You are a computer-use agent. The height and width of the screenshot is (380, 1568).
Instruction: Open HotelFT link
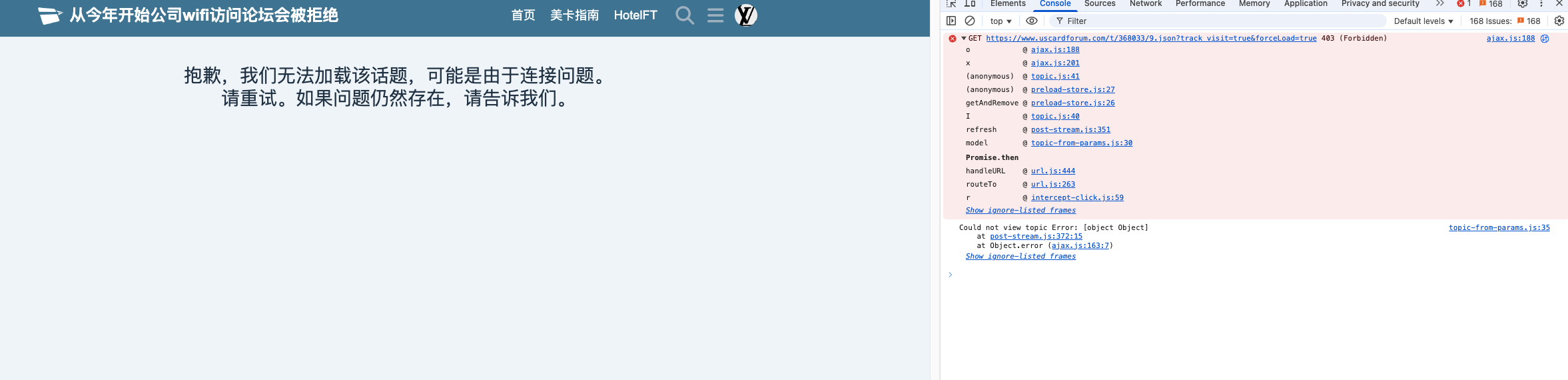click(635, 15)
